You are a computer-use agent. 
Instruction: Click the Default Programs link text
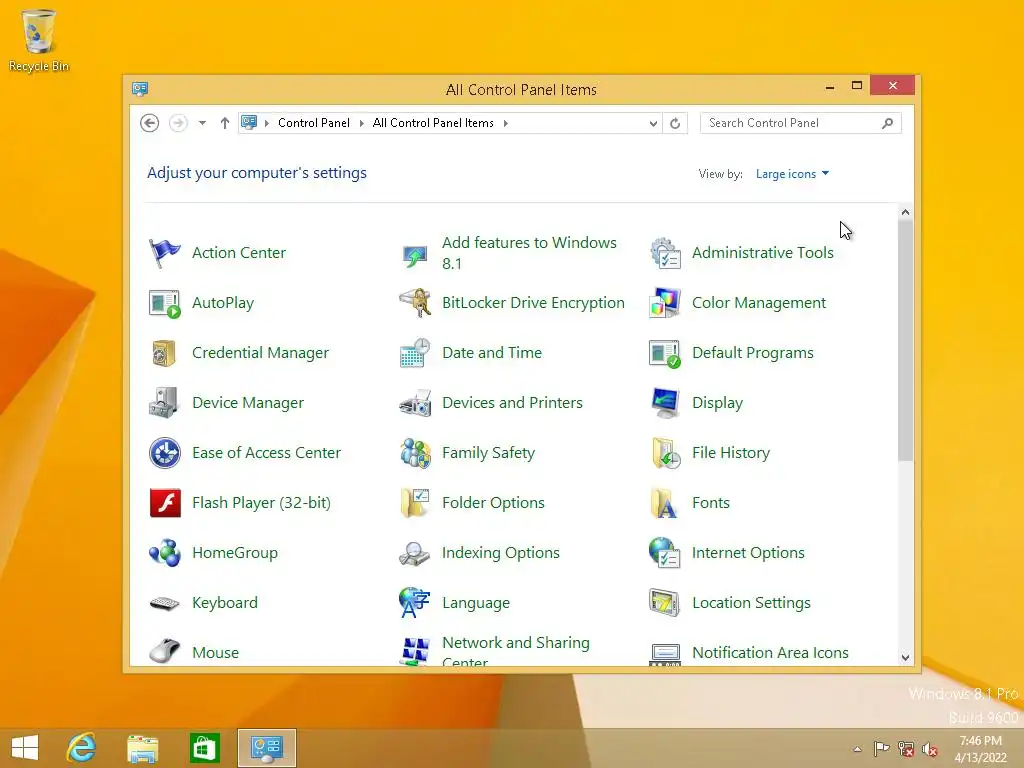753,353
